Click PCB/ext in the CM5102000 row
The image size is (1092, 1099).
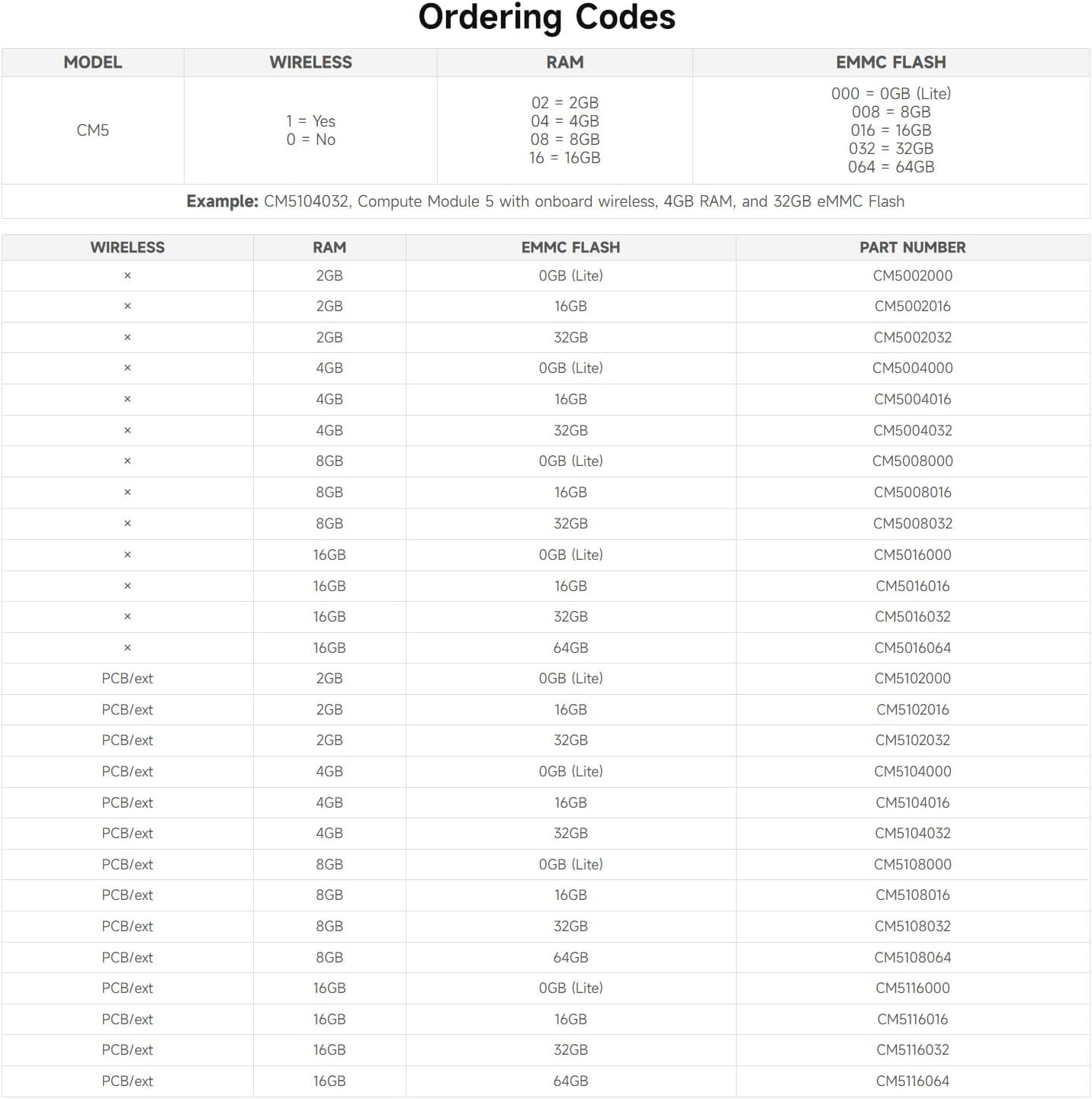point(127,679)
